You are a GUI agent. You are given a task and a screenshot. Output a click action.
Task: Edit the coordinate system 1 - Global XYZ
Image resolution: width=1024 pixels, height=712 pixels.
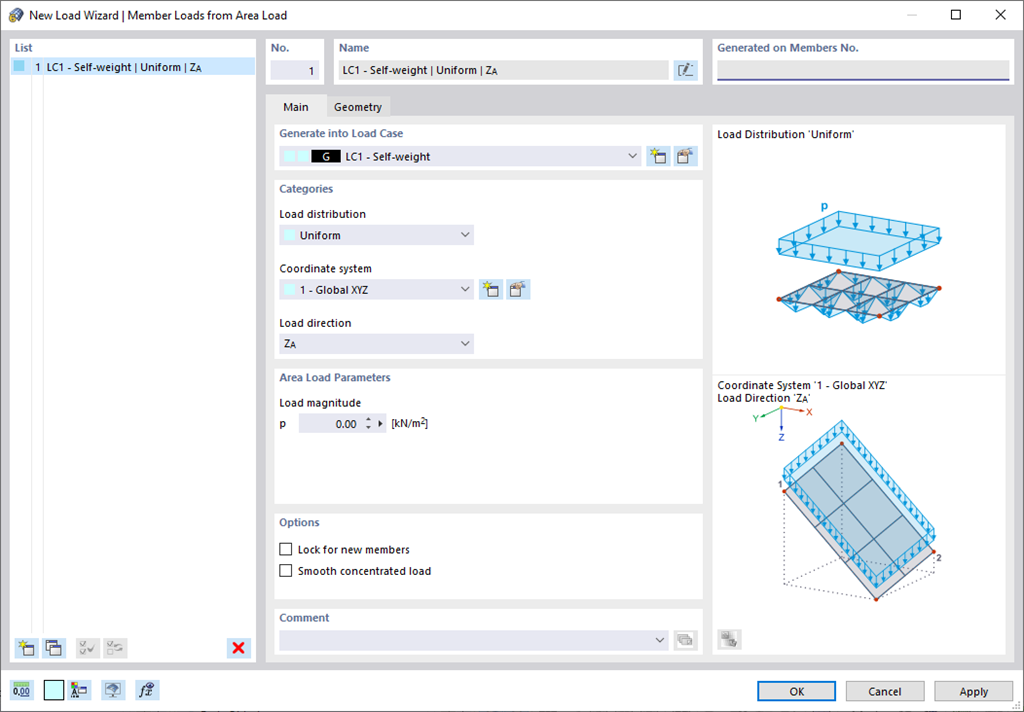517,289
